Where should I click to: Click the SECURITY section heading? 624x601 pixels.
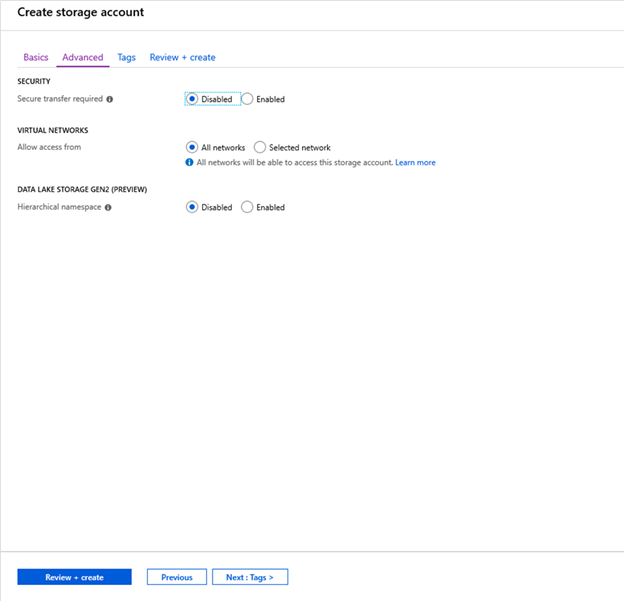tap(34, 81)
